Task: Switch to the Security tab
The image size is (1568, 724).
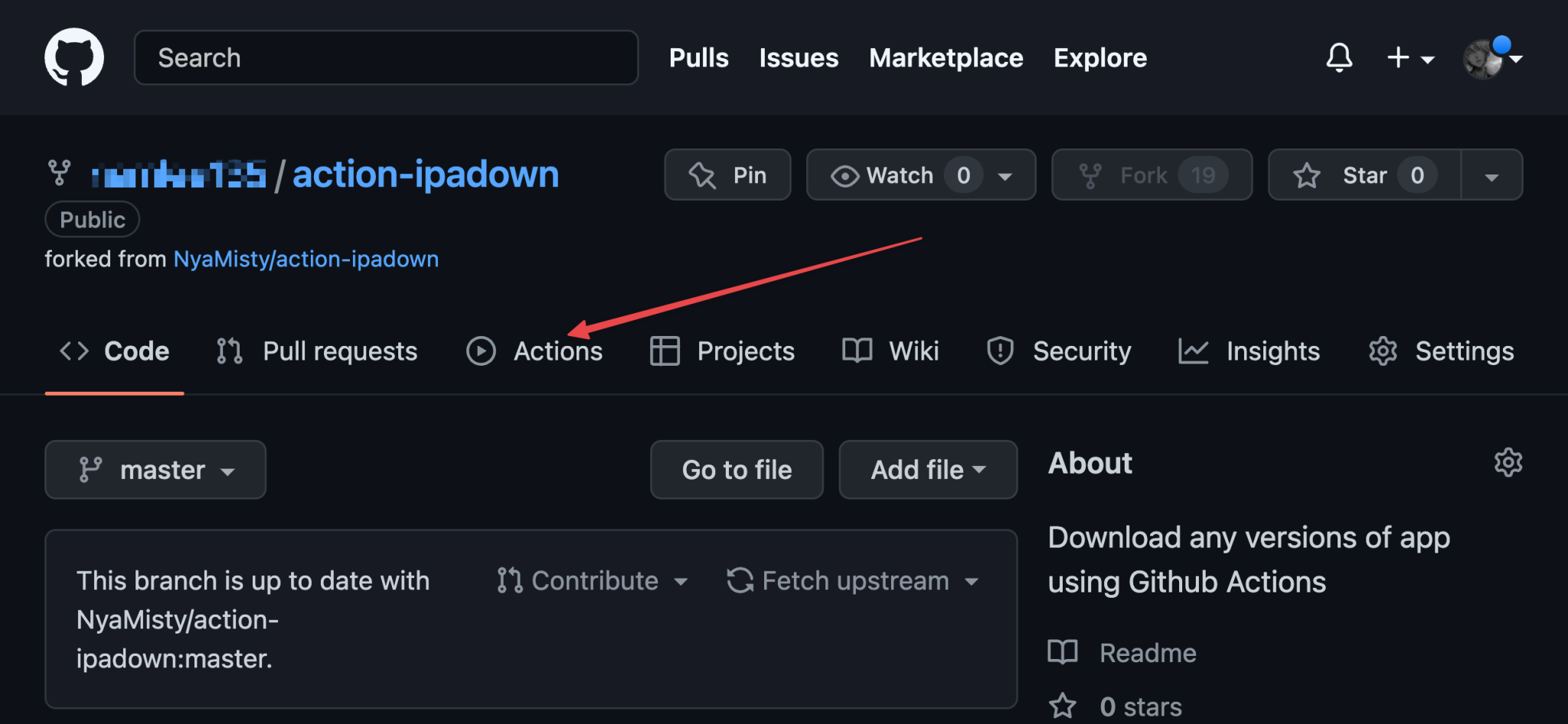Action: 1058,351
